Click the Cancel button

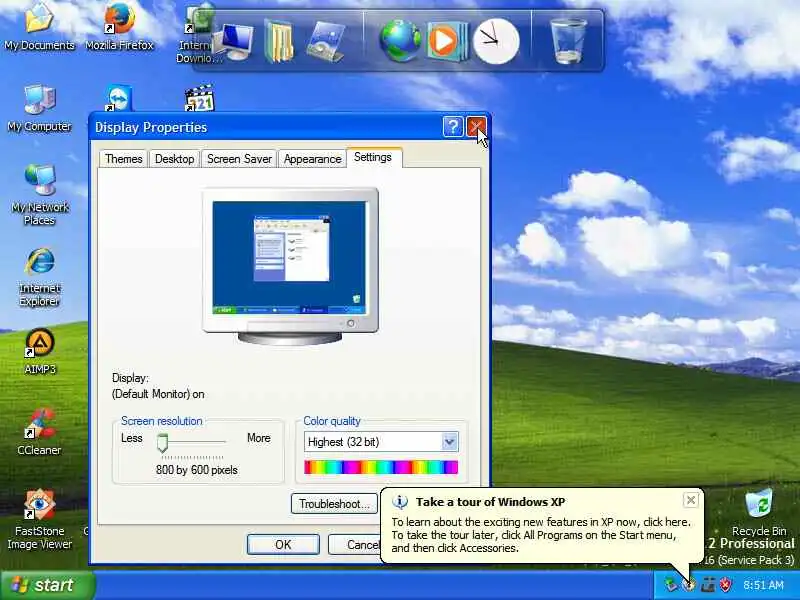355,544
